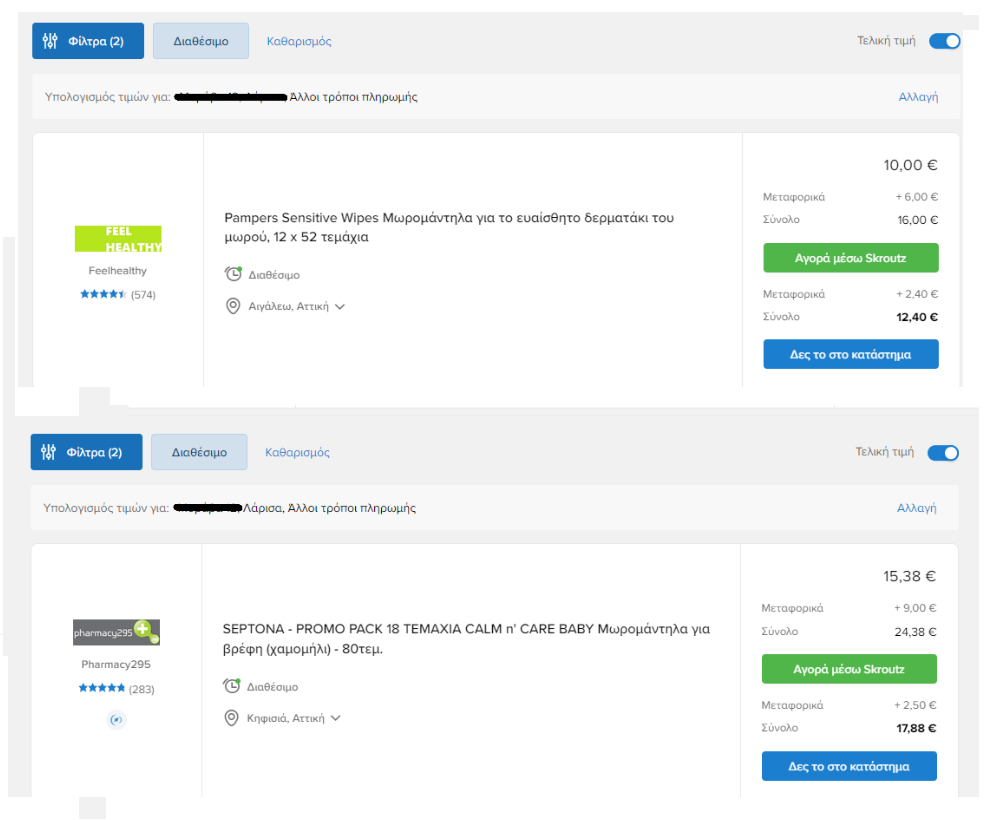Click Feelhealthy star rating (574)
The height and width of the screenshot is (820, 996).
[x=118, y=294]
